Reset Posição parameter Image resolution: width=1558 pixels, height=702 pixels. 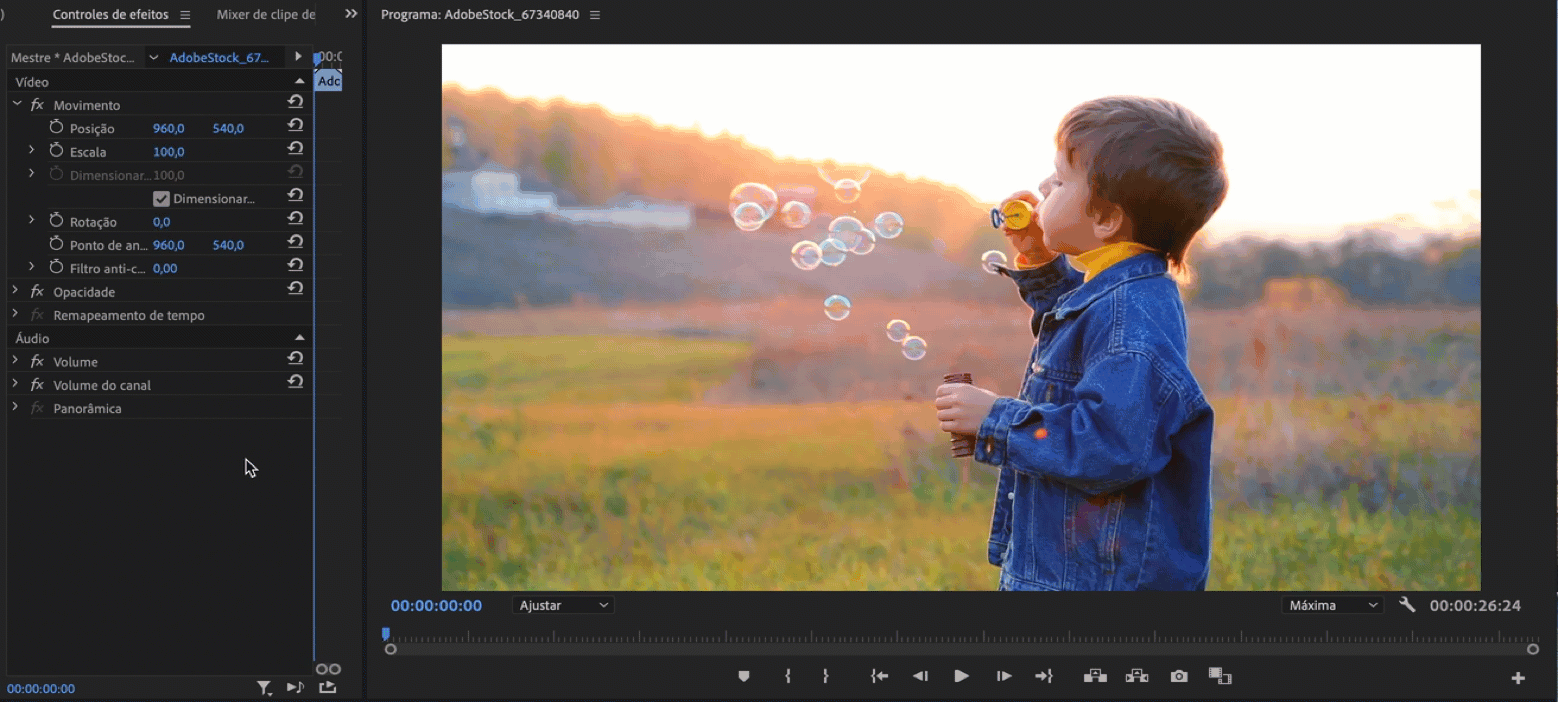pyautogui.click(x=295, y=125)
